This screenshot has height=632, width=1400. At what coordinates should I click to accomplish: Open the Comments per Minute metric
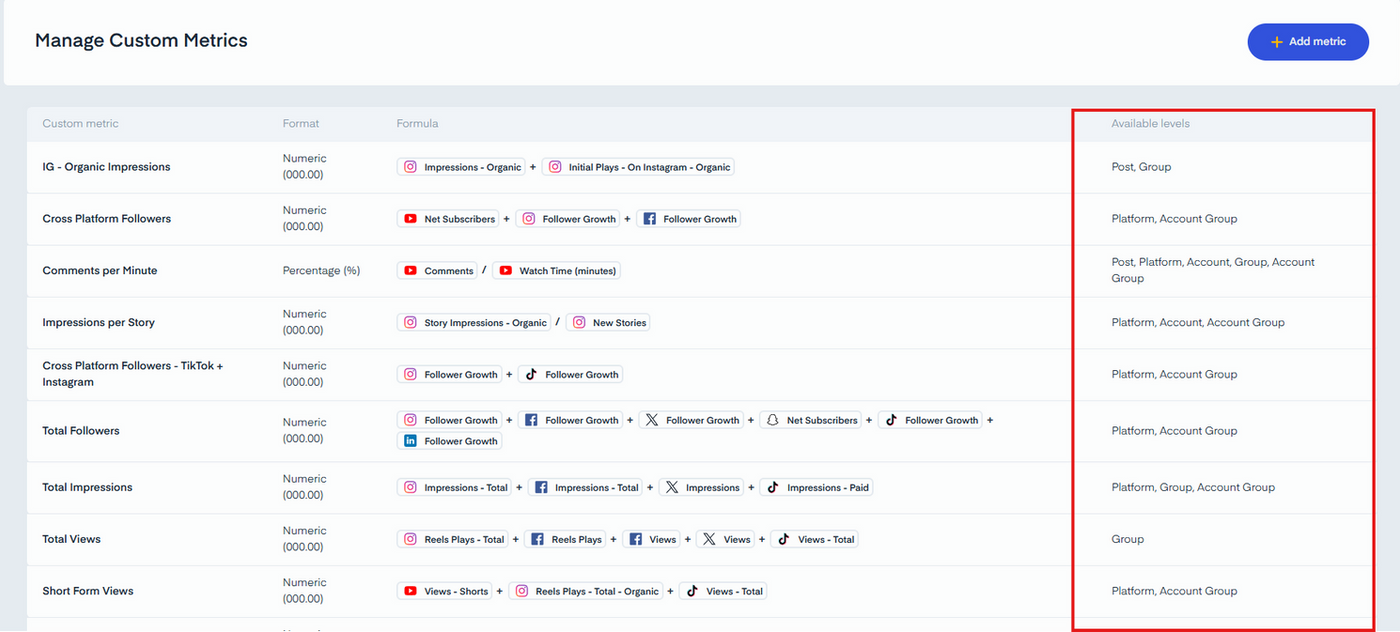click(99, 271)
